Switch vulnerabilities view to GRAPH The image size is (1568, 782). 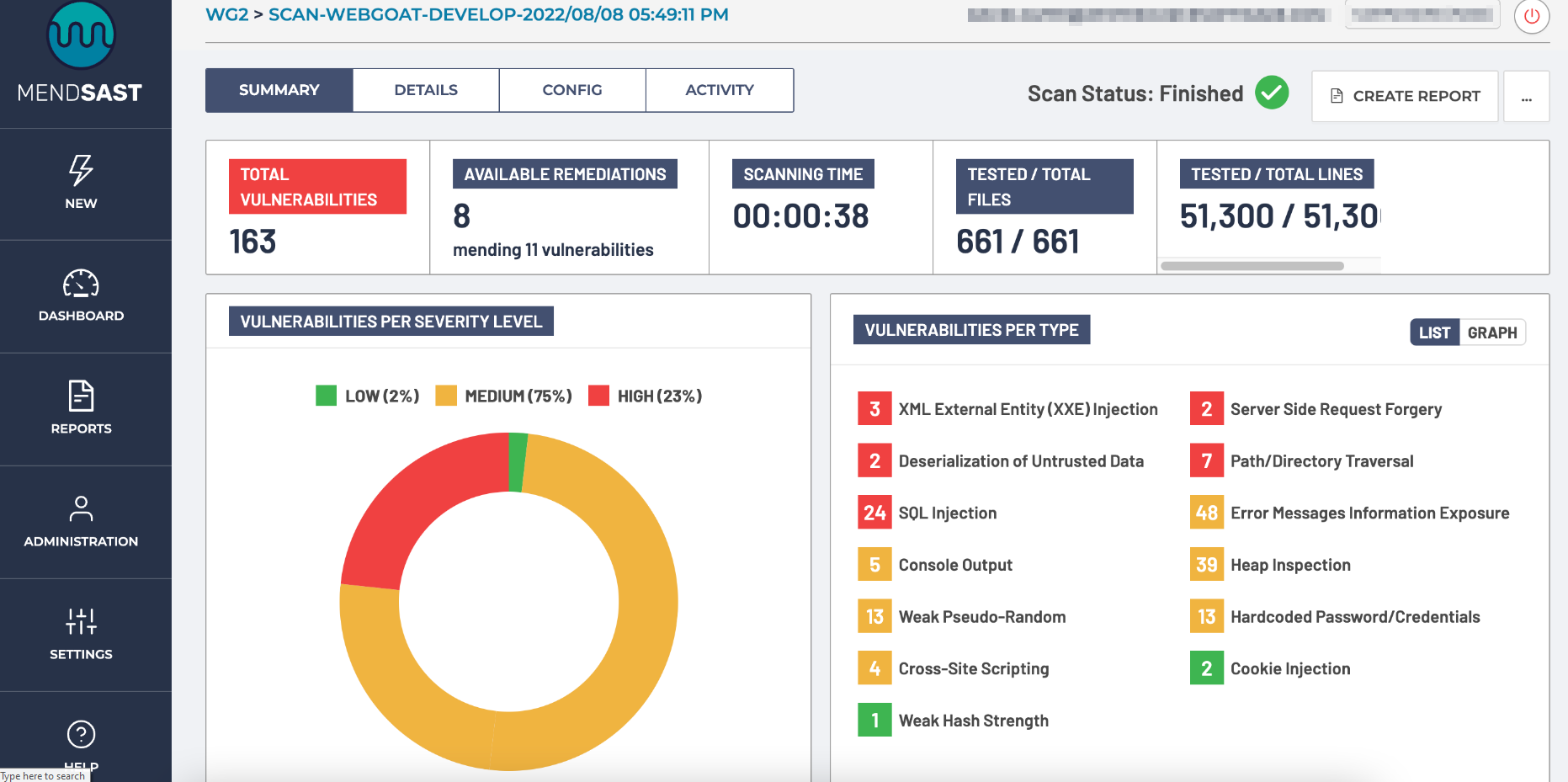(1491, 332)
